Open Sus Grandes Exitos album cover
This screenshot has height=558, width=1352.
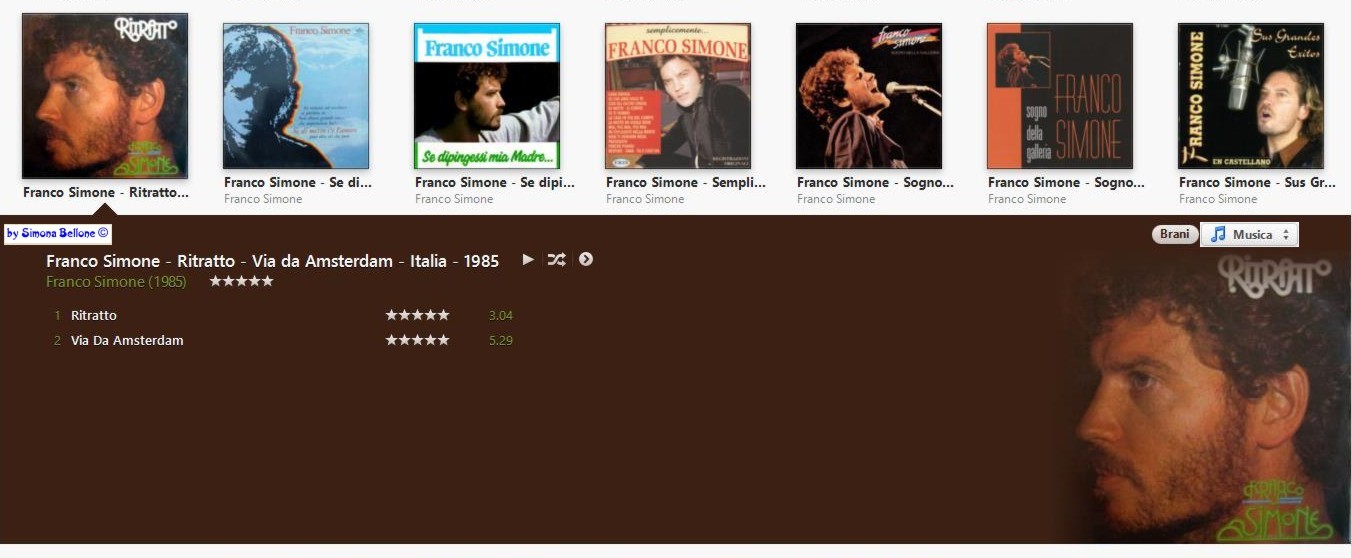click(x=1251, y=96)
